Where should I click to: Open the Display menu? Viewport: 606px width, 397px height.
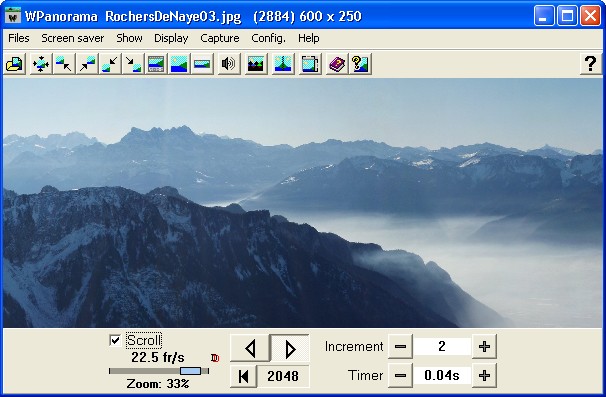pos(171,38)
